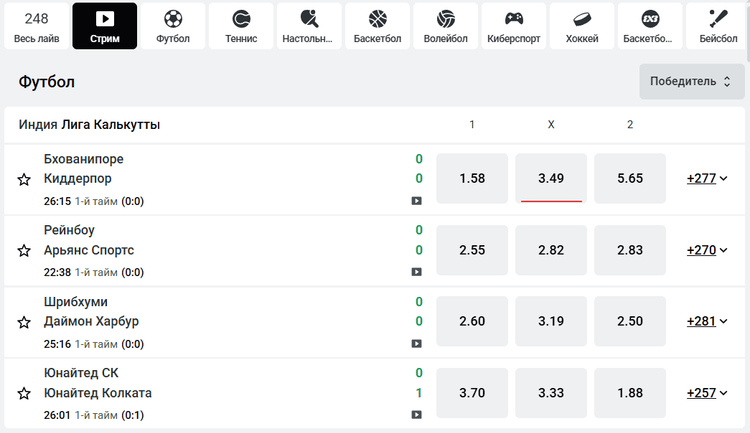Switch to the Стрим tab

tap(105, 26)
